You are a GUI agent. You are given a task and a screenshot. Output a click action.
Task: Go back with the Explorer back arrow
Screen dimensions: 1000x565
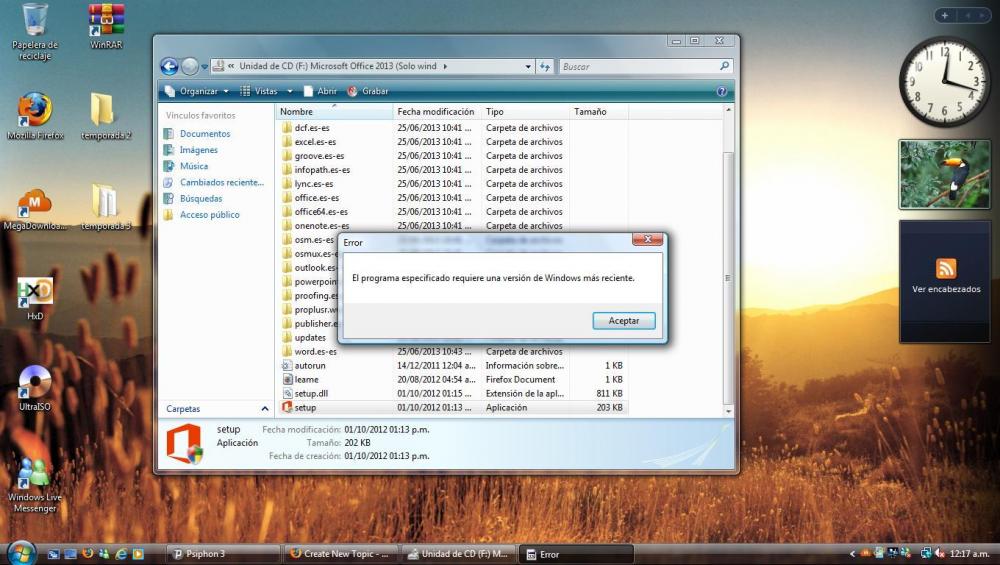coord(169,66)
